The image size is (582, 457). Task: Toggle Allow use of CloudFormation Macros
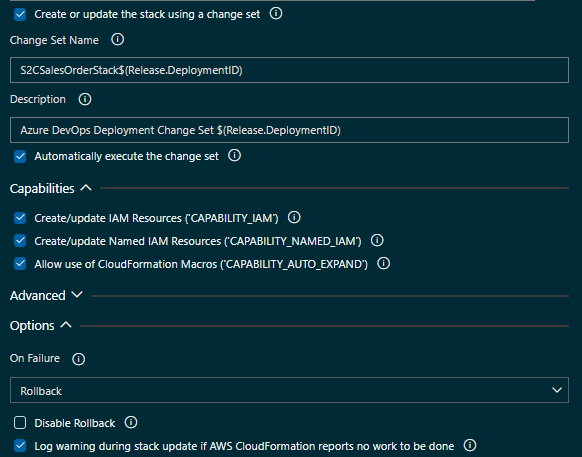point(20,264)
